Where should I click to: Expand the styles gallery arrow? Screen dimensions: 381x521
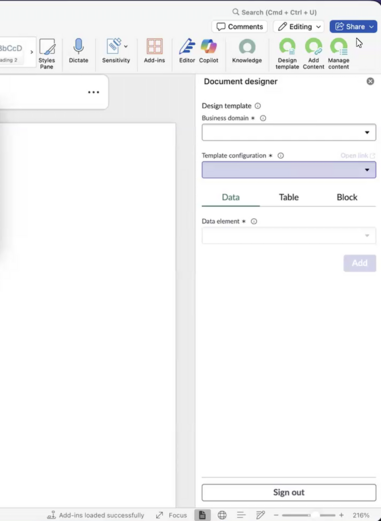coord(32,52)
